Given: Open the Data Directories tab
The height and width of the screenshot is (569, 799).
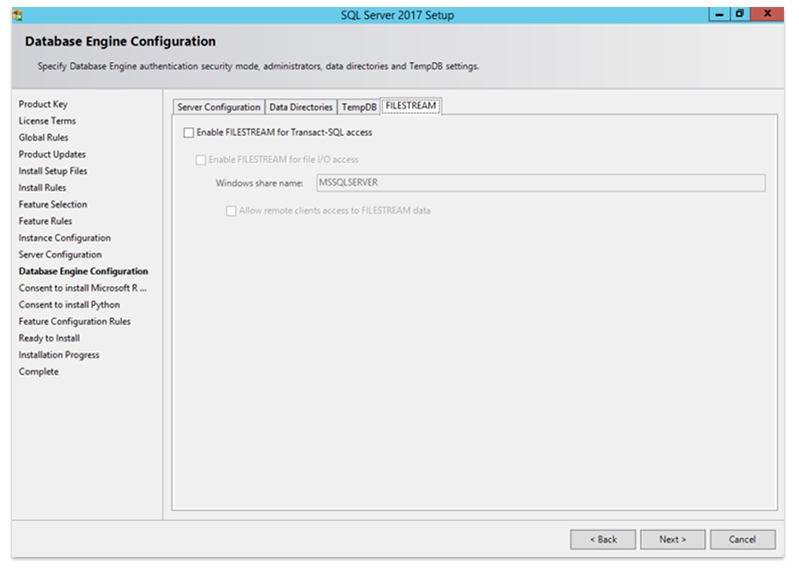Looking at the screenshot, I should click(301, 107).
